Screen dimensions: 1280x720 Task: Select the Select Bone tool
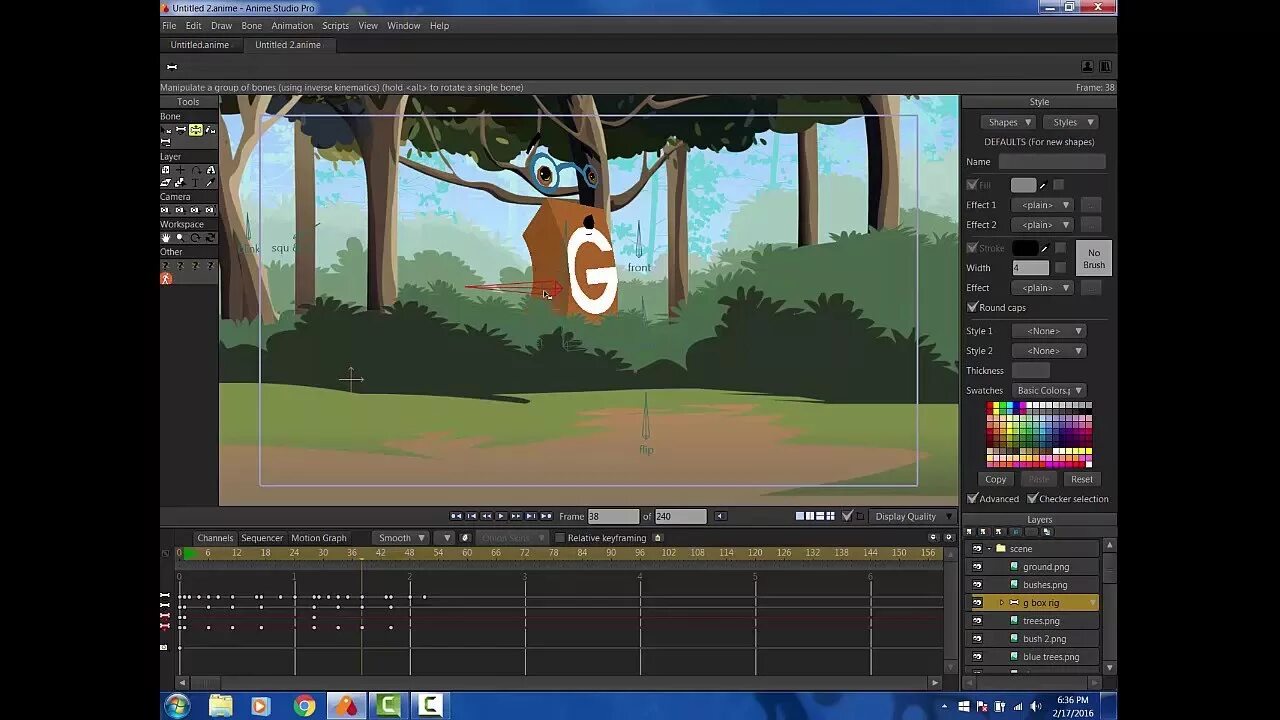click(x=166, y=130)
